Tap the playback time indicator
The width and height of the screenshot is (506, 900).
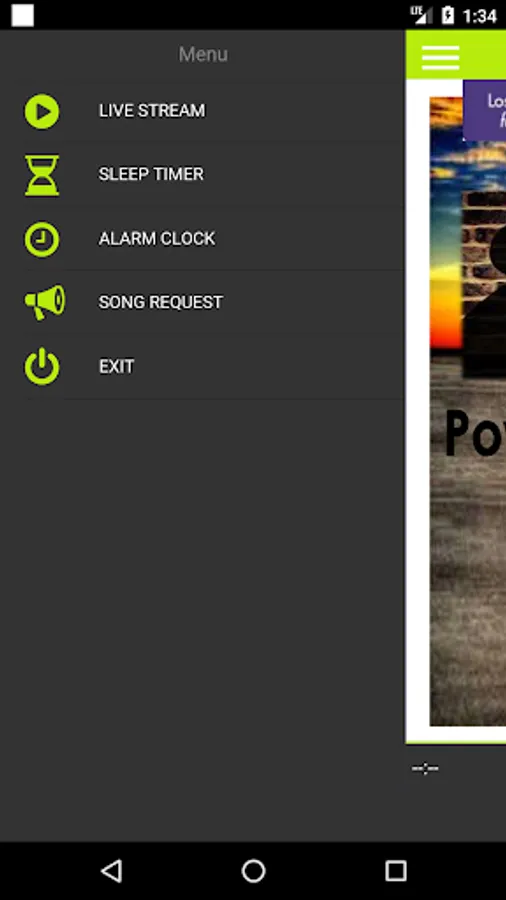coord(425,768)
